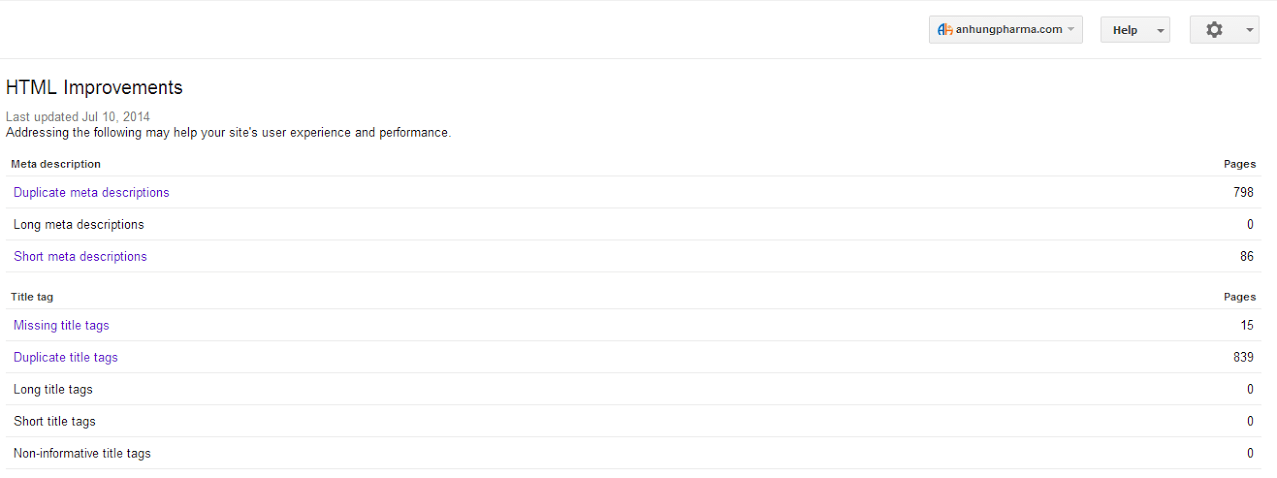Viewport: 1277px width, 478px height.
Task: Click the 798 pages count
Action: [1243, 193]
